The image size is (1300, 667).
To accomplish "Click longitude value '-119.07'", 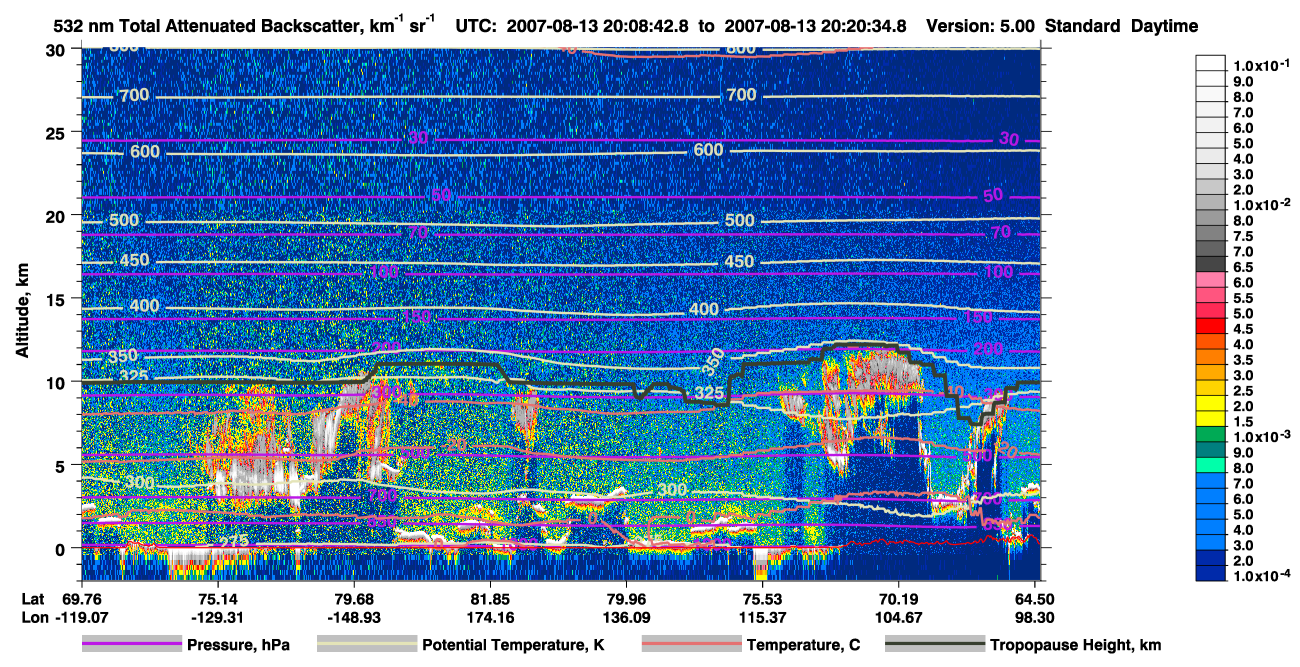I will click(x=80, y=617).
